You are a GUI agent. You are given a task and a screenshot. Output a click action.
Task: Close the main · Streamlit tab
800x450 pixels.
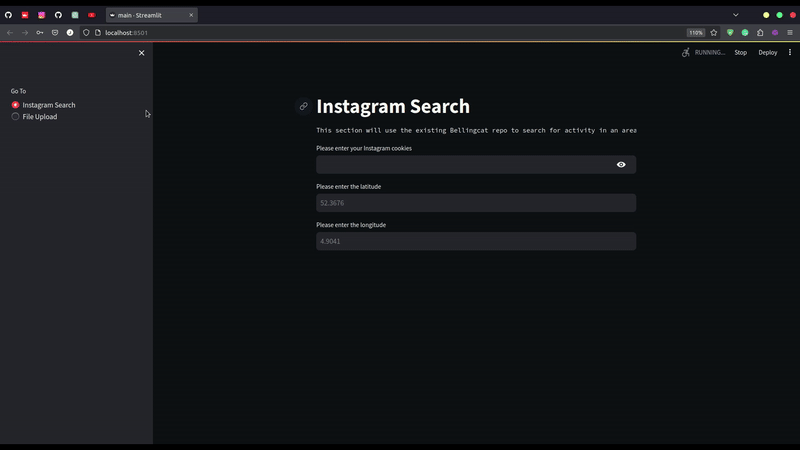(191, 15)
